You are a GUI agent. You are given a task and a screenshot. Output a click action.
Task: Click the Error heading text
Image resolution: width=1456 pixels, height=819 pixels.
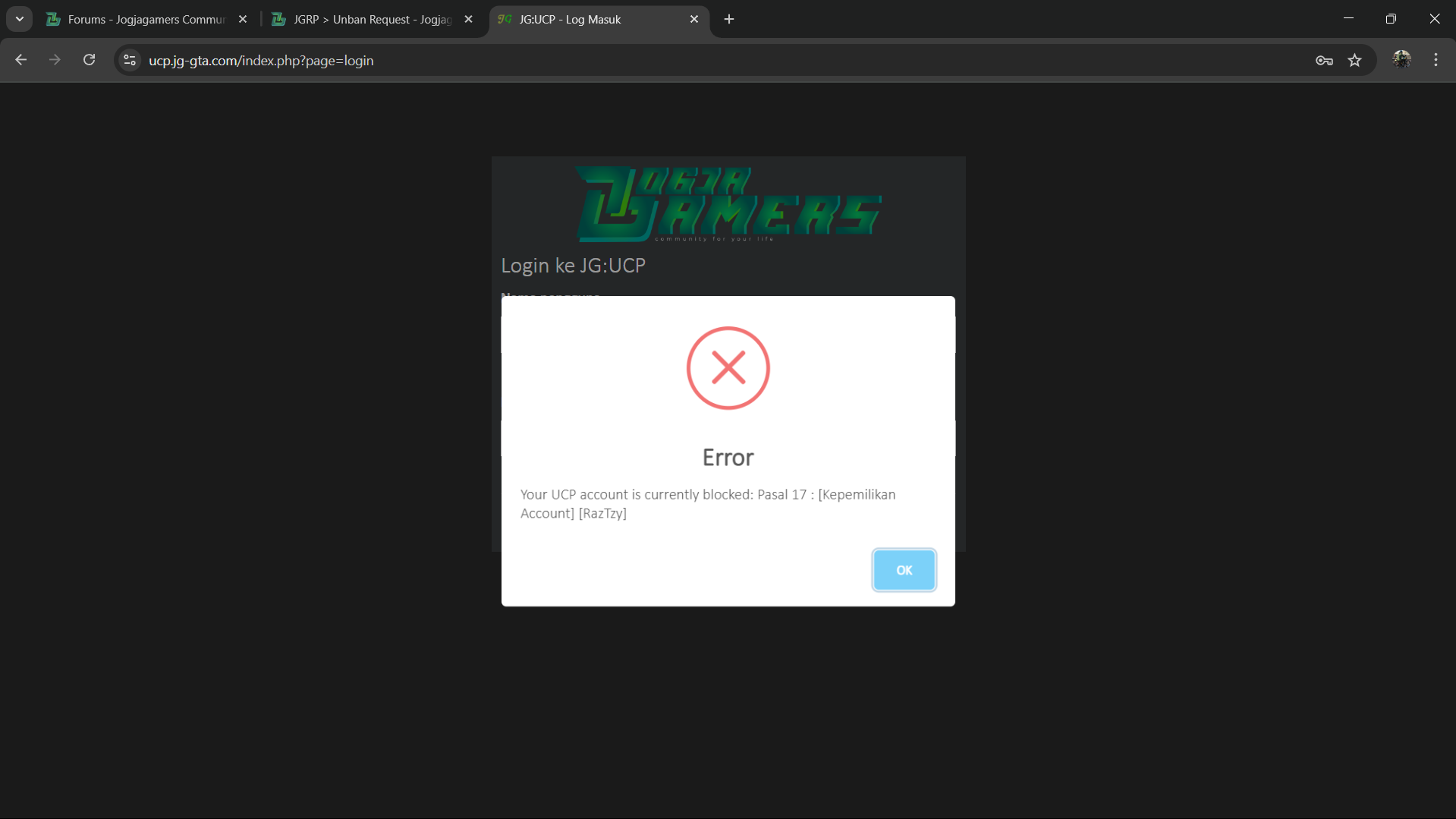[728, 458]
